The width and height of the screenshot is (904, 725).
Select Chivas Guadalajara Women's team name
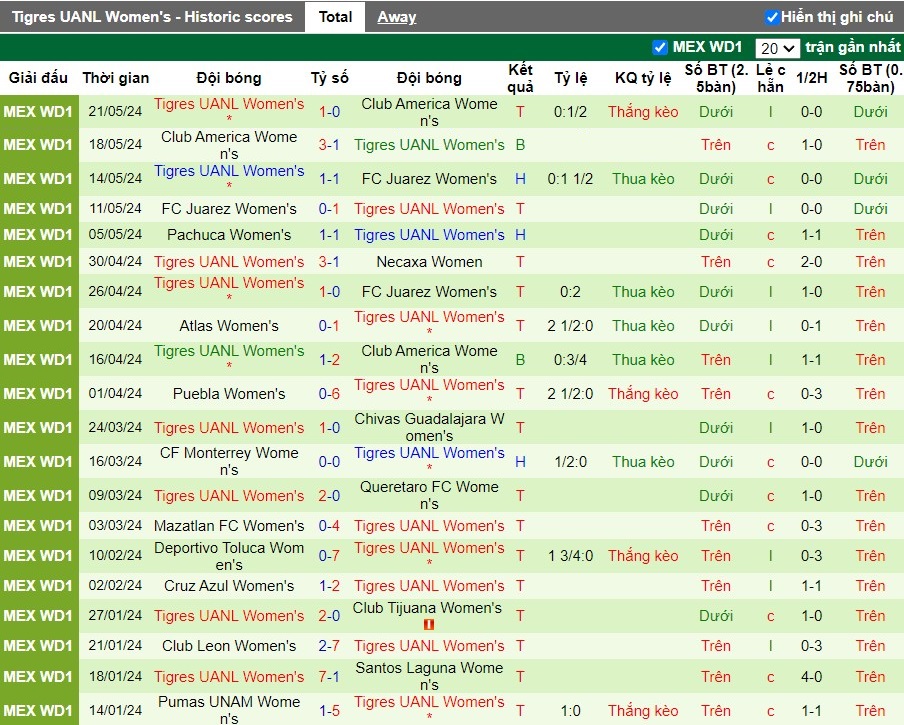tap(430, 427)
